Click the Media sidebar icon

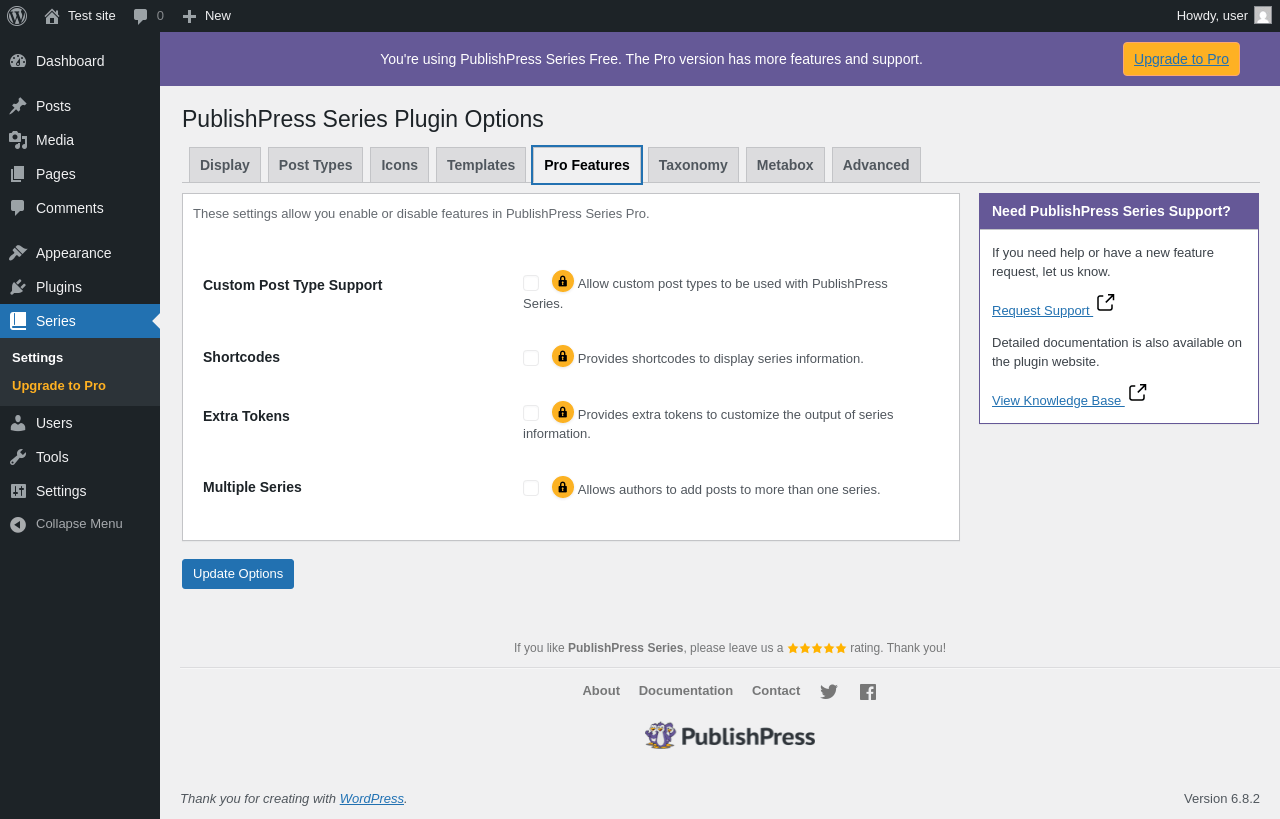(18, 140)
